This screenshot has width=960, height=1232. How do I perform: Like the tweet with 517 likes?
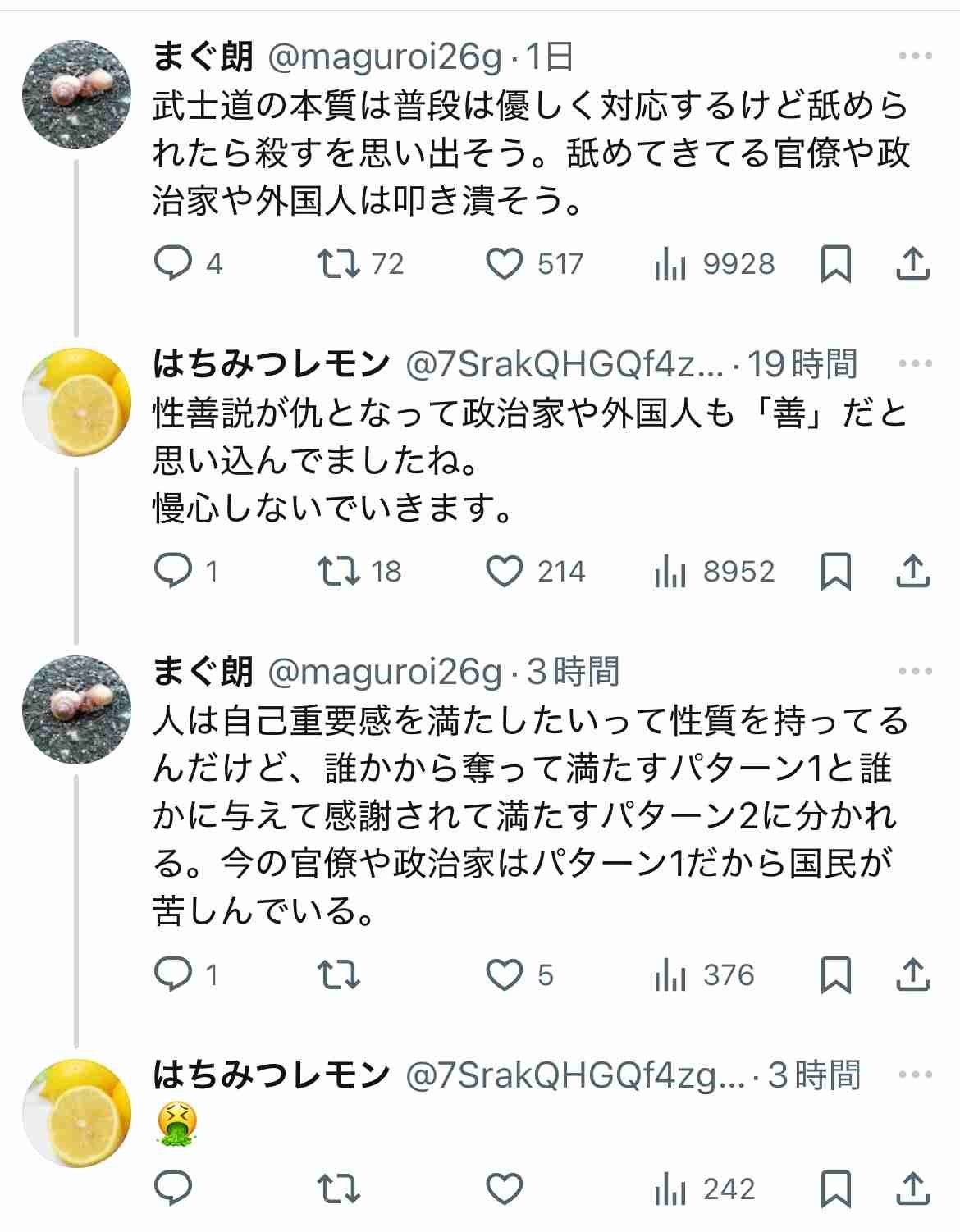[x=504, y=264]
